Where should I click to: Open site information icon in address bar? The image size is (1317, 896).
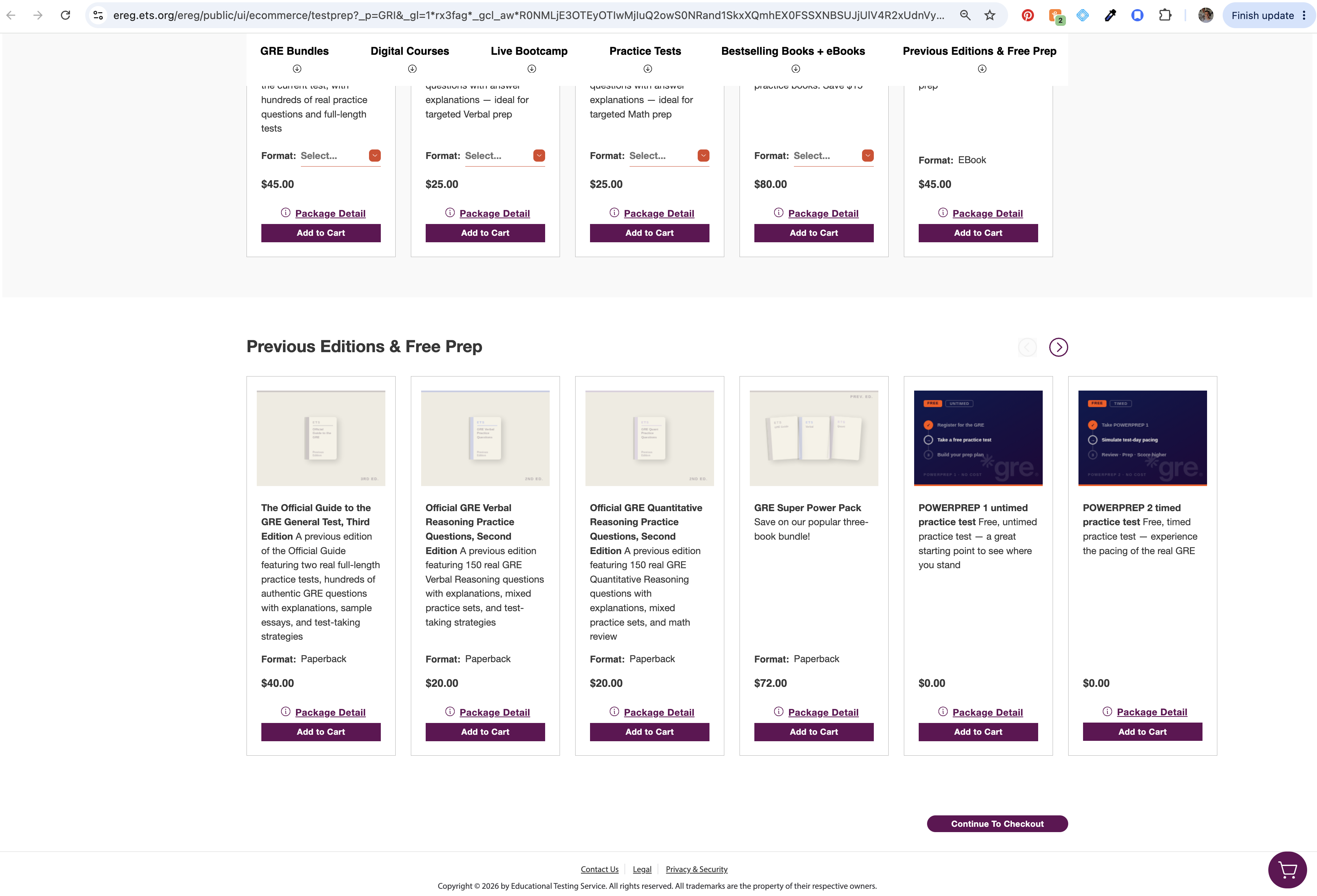98,15
